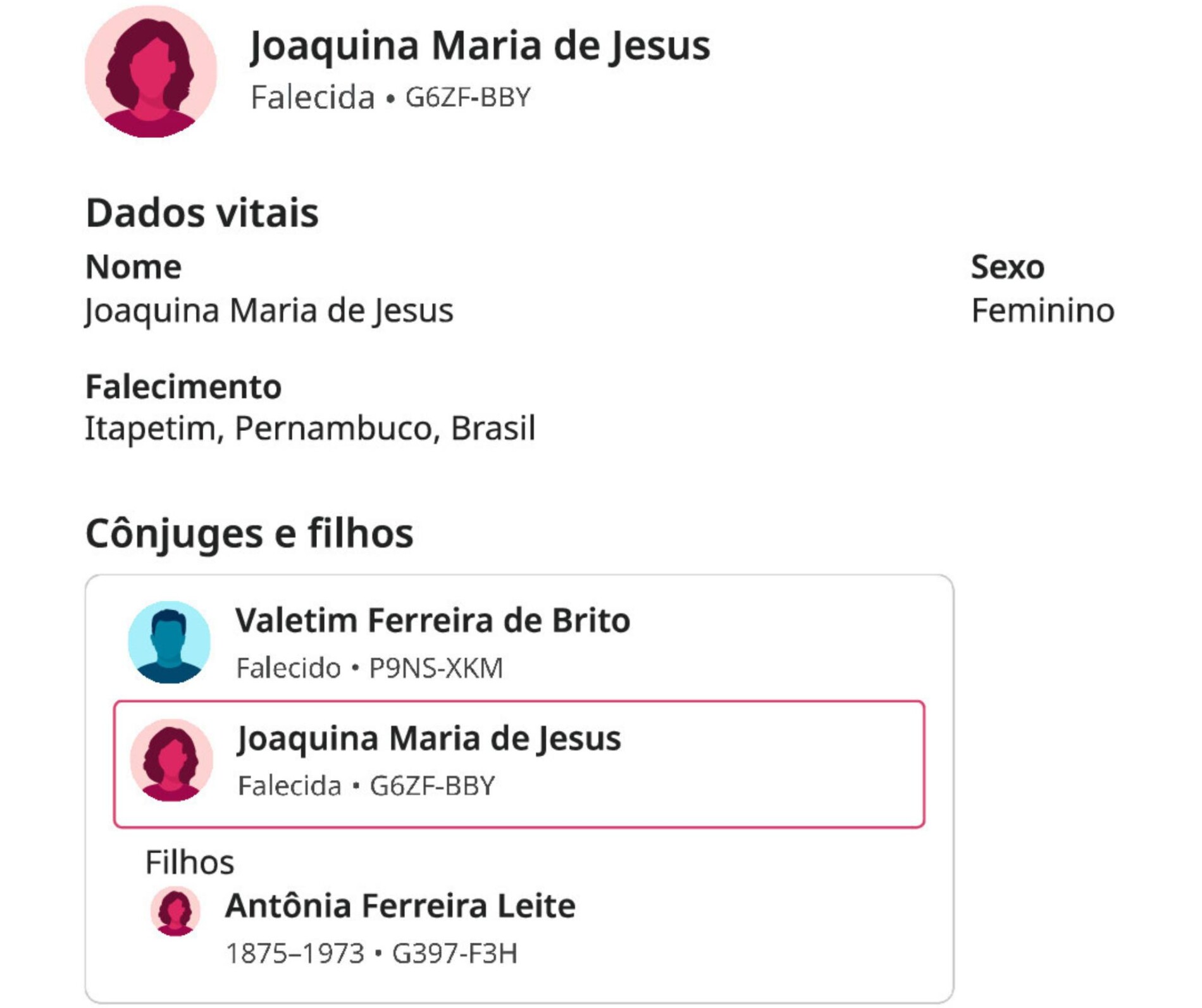Screen dimensions: 1202x1008
Task: Click the page title Joaquina Maria de Jesus
Action: [480, 46]
